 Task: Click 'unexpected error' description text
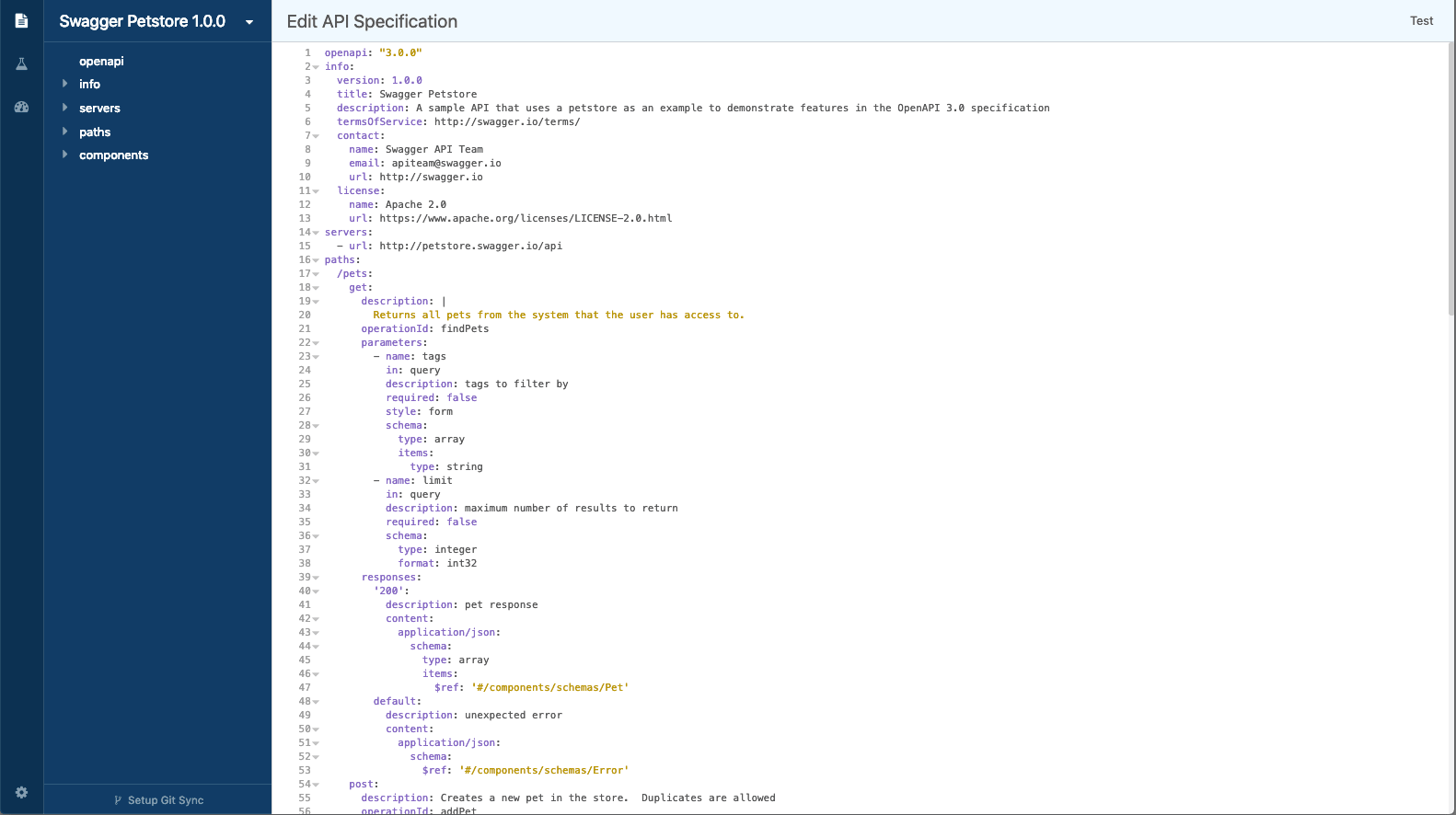[x=514, y=715]
